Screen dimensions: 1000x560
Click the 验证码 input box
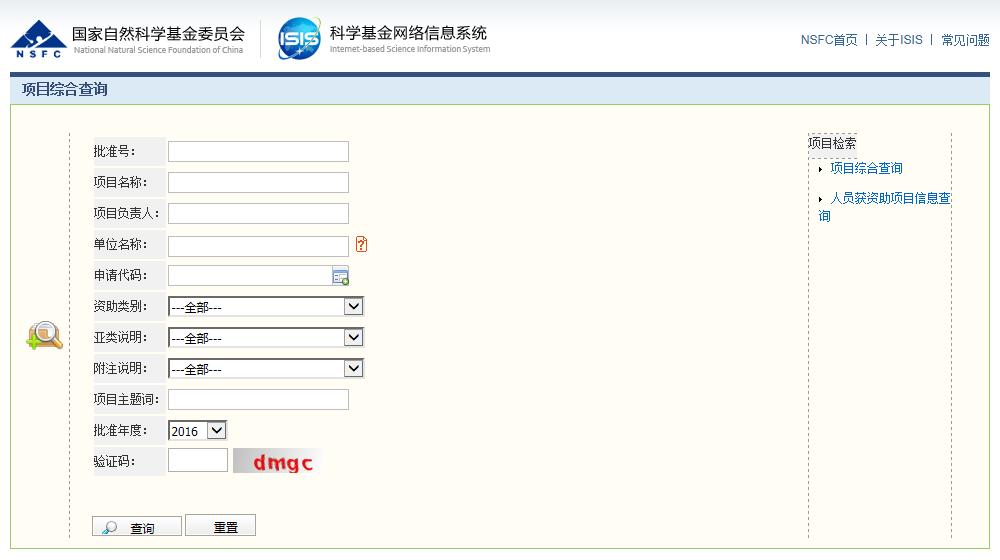pos(198,461)
